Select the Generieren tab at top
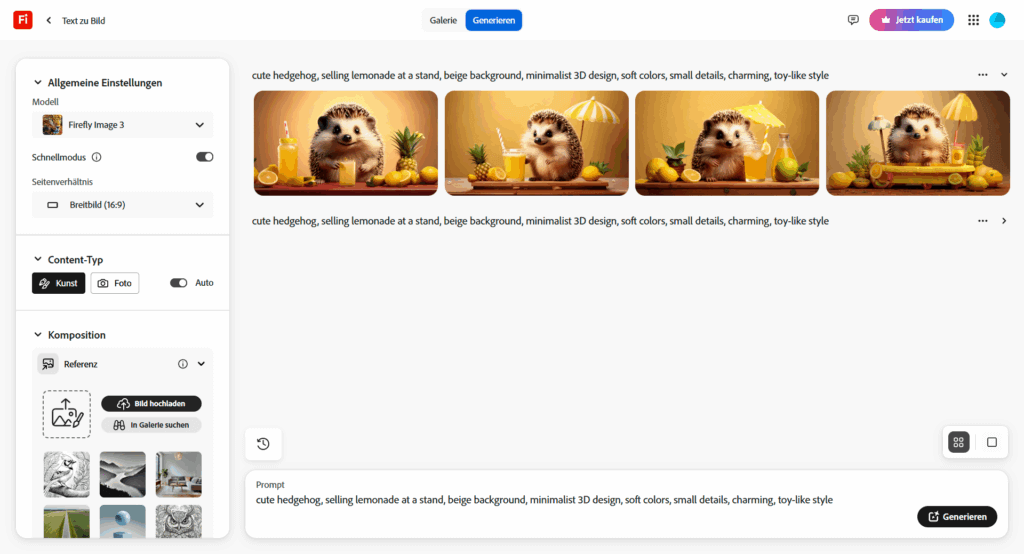This screenshot has height=554, width=1024. click(x=493, y=20)
